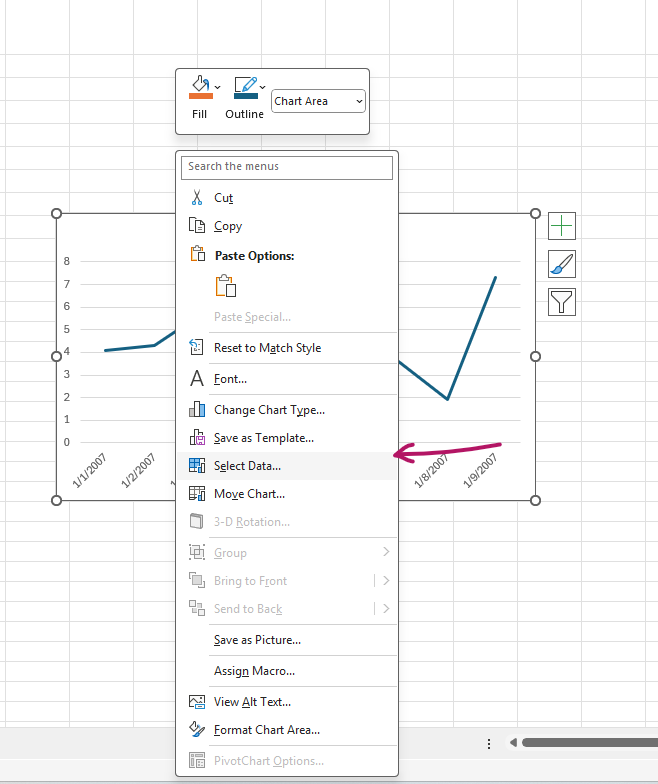
Task: Click the bottom-left chart resize handle
Action: [x=56, y=500]
